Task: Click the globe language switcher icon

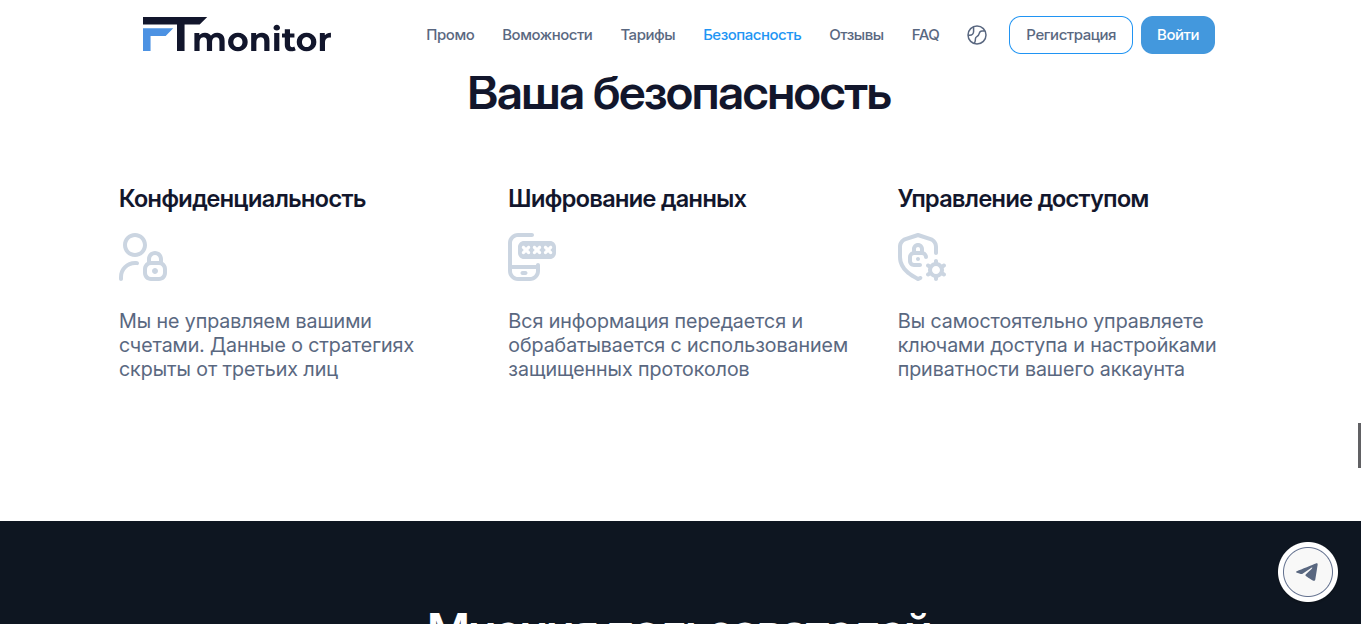Action: tap(977, 35)
